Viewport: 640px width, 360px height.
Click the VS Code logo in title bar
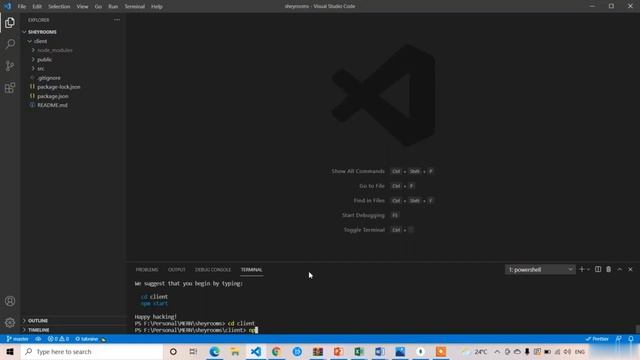pyautogui.click(x=7, y=6)
